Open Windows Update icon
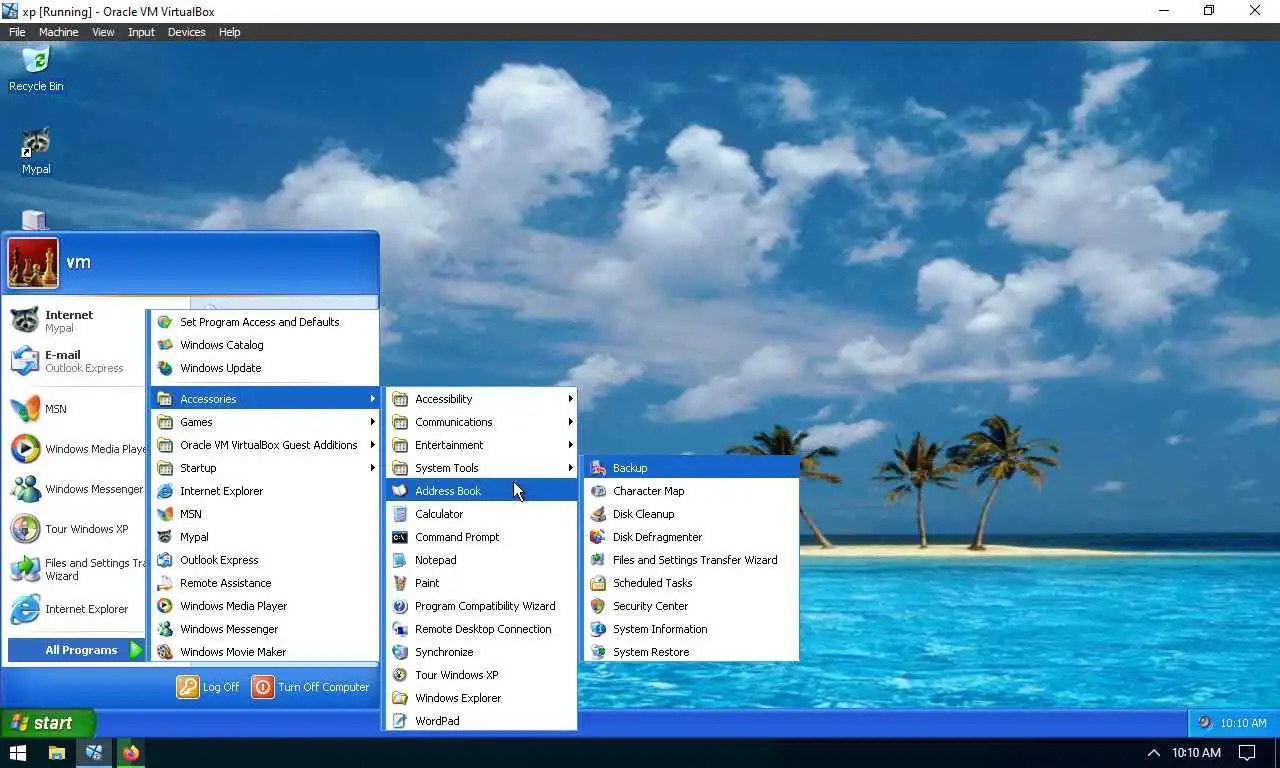1280x768 pixels. coord(165,368)
